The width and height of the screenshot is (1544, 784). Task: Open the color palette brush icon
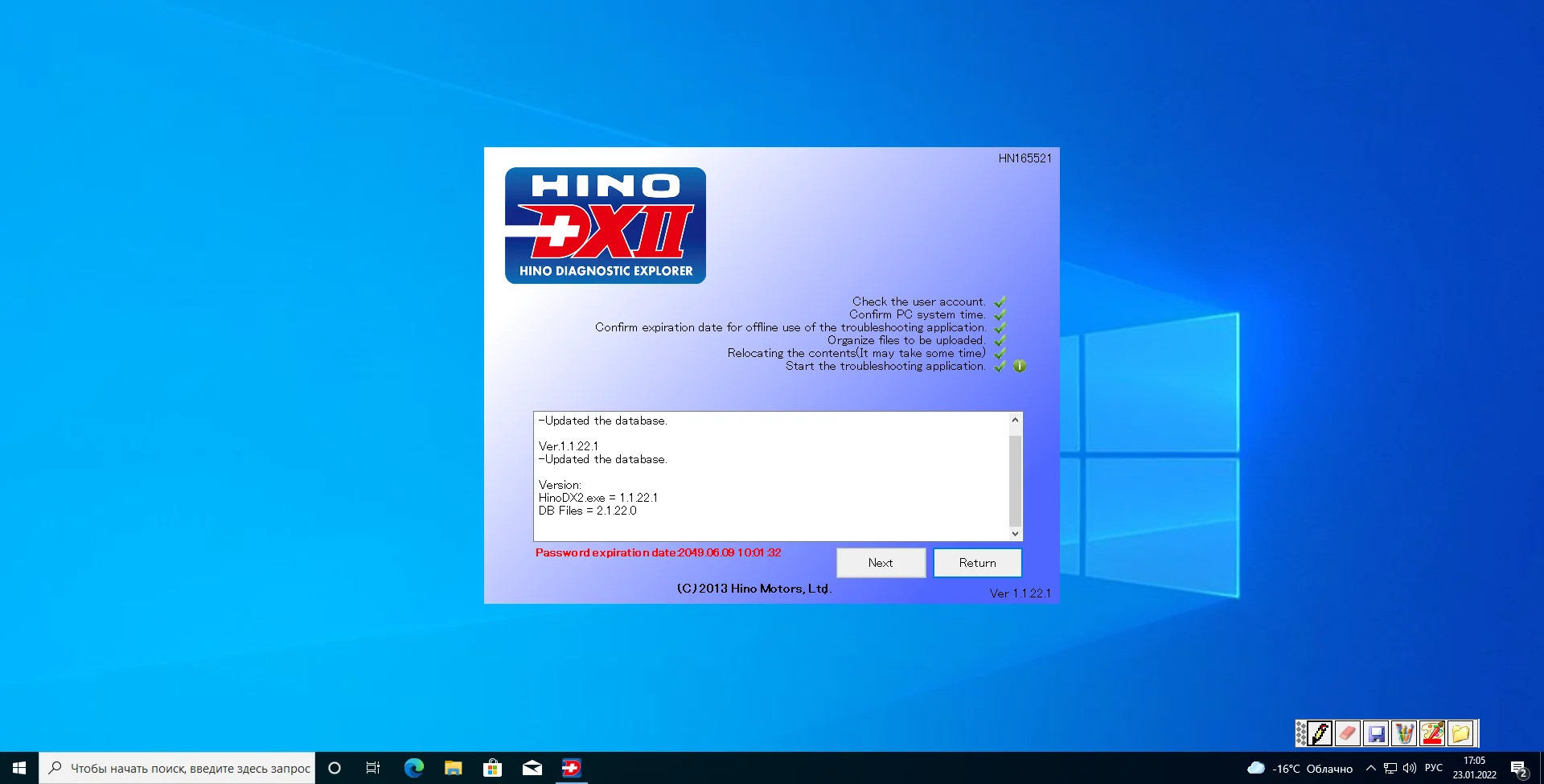click(1432, 733)
